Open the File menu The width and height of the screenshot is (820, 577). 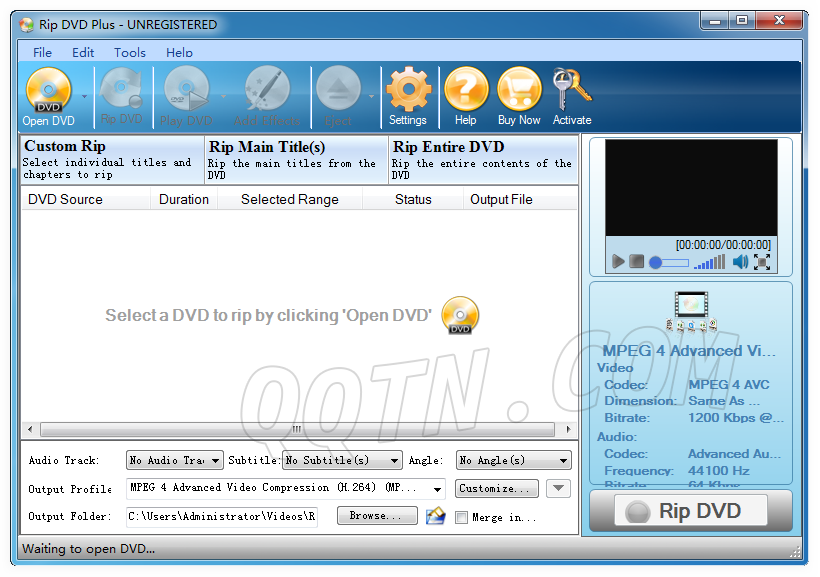pyautogui.click(x=43, y=52)
